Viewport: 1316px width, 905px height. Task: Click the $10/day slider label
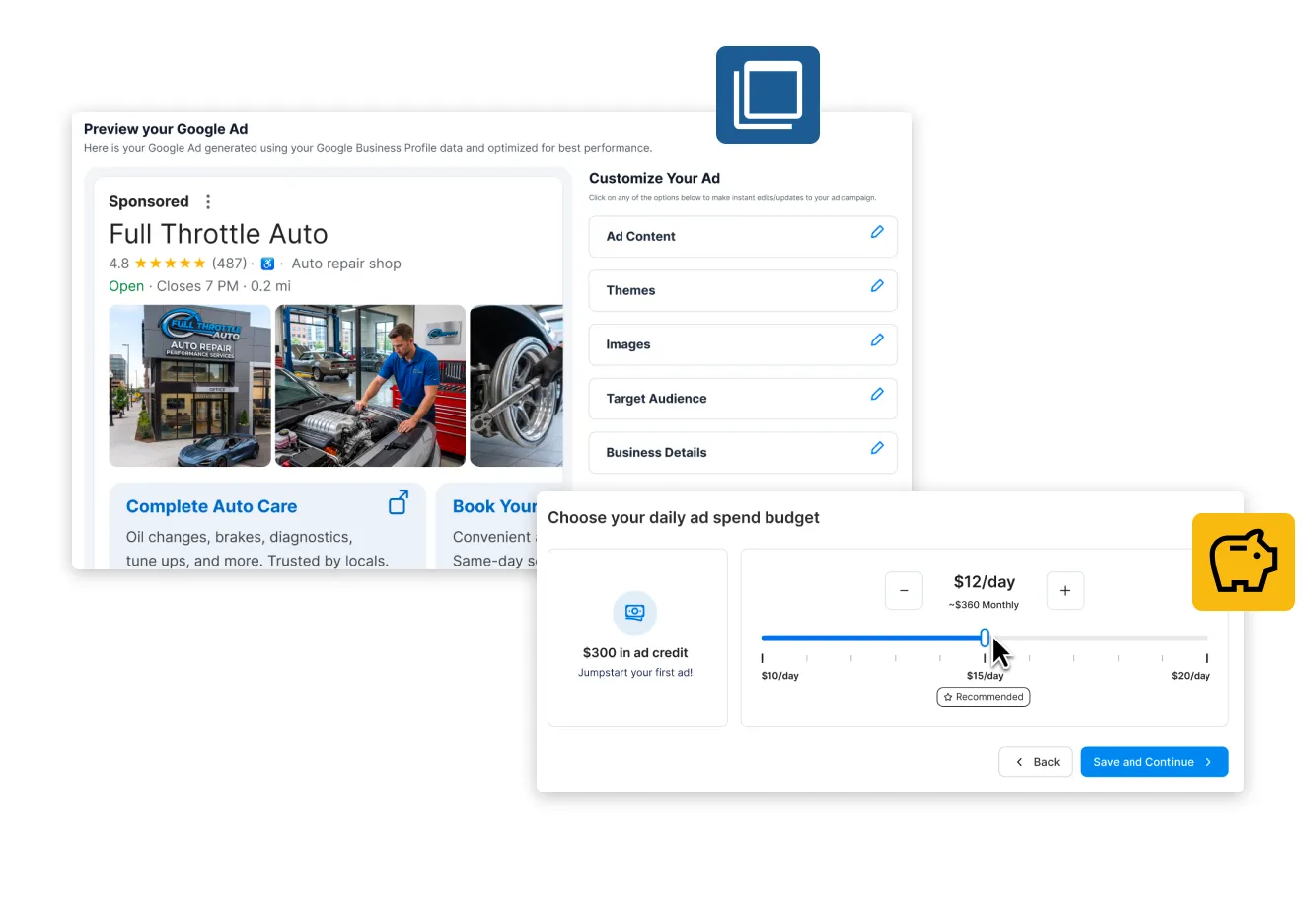tap(779, 676)
